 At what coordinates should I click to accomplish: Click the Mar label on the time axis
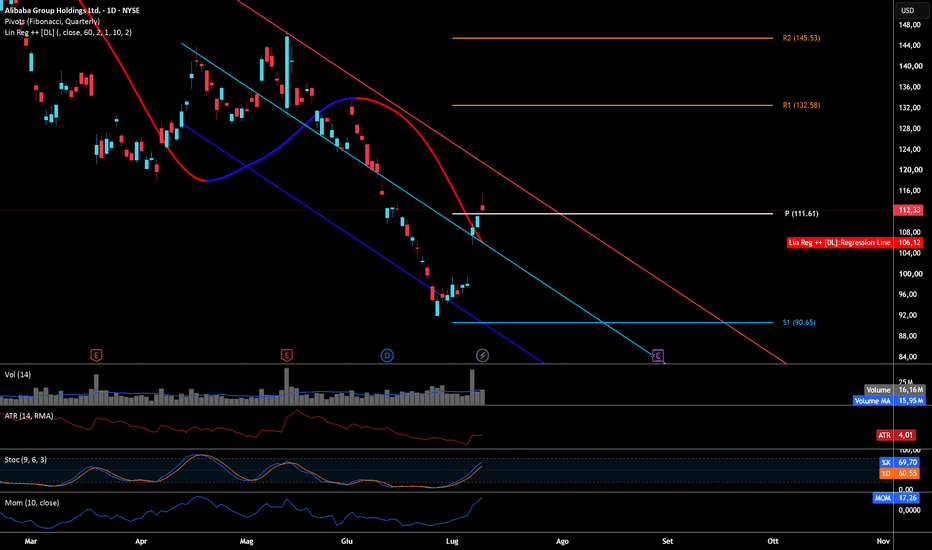coord(31,541)
